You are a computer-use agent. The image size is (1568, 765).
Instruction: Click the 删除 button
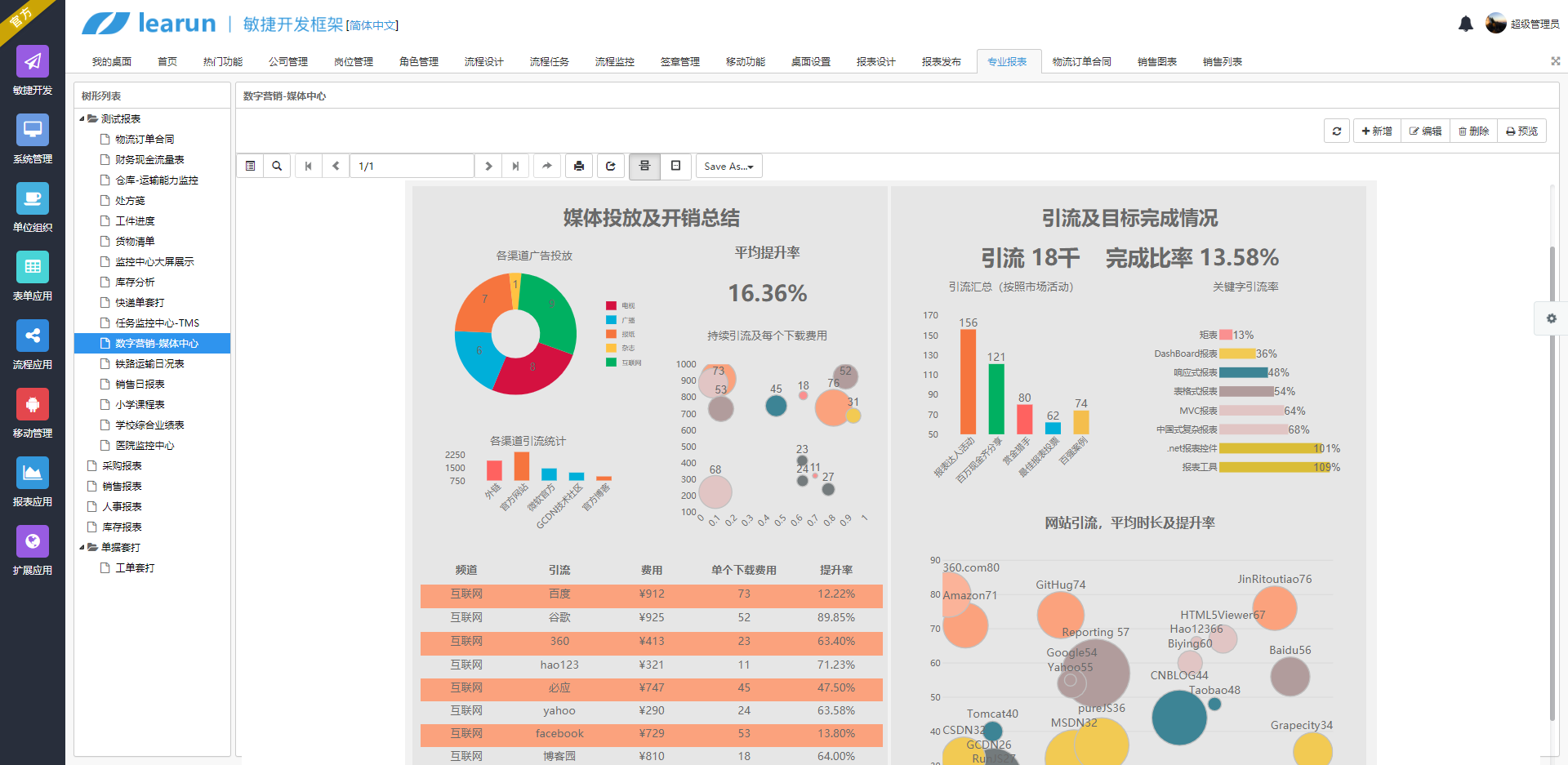click(x=1473, y=131)
